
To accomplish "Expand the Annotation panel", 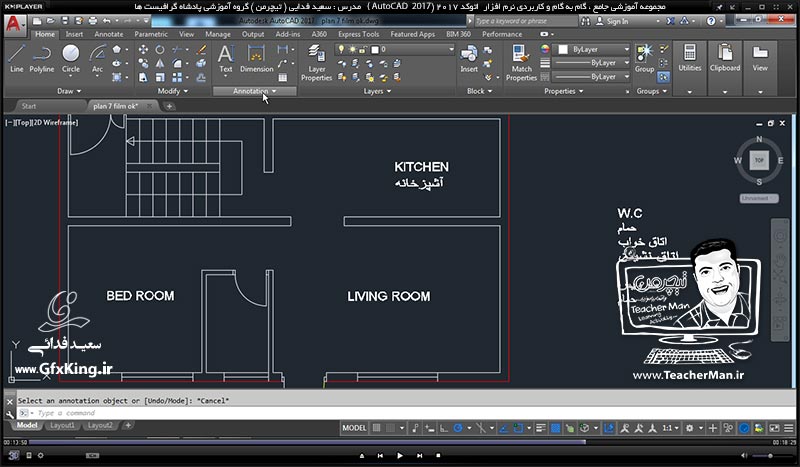I will (254, 91).
